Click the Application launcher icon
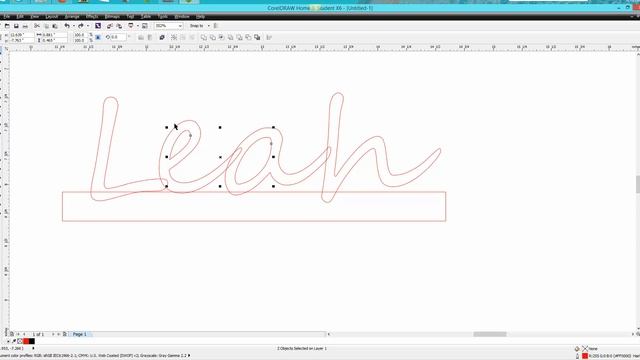Screen dimensions: 640x360 [x=131, y=26]
